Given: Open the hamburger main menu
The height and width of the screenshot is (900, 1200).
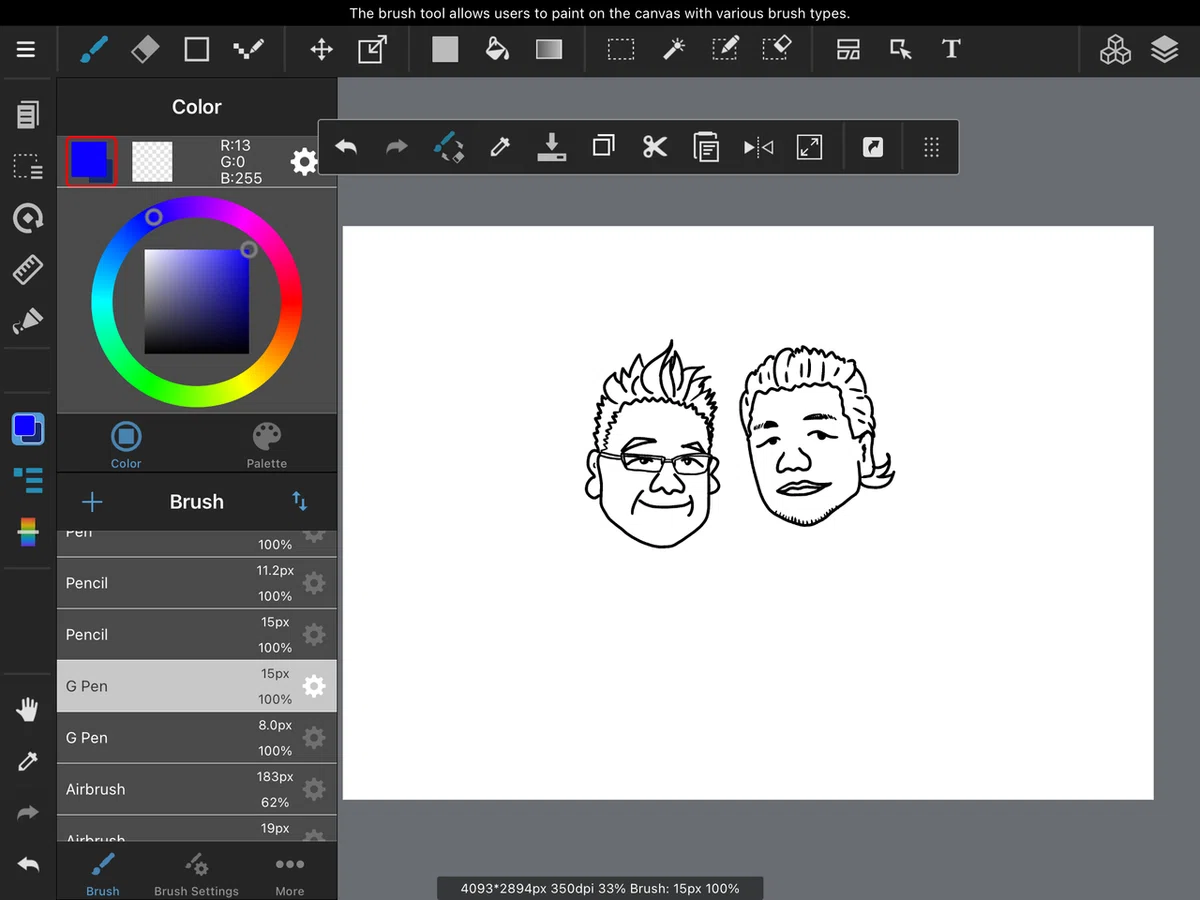Looking at the screenshot, I should [x=26, y=49].
